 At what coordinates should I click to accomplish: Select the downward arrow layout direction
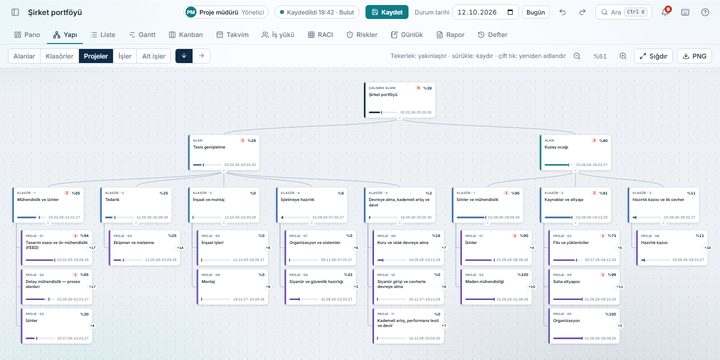pyautogui.click(x=184, y=56)
